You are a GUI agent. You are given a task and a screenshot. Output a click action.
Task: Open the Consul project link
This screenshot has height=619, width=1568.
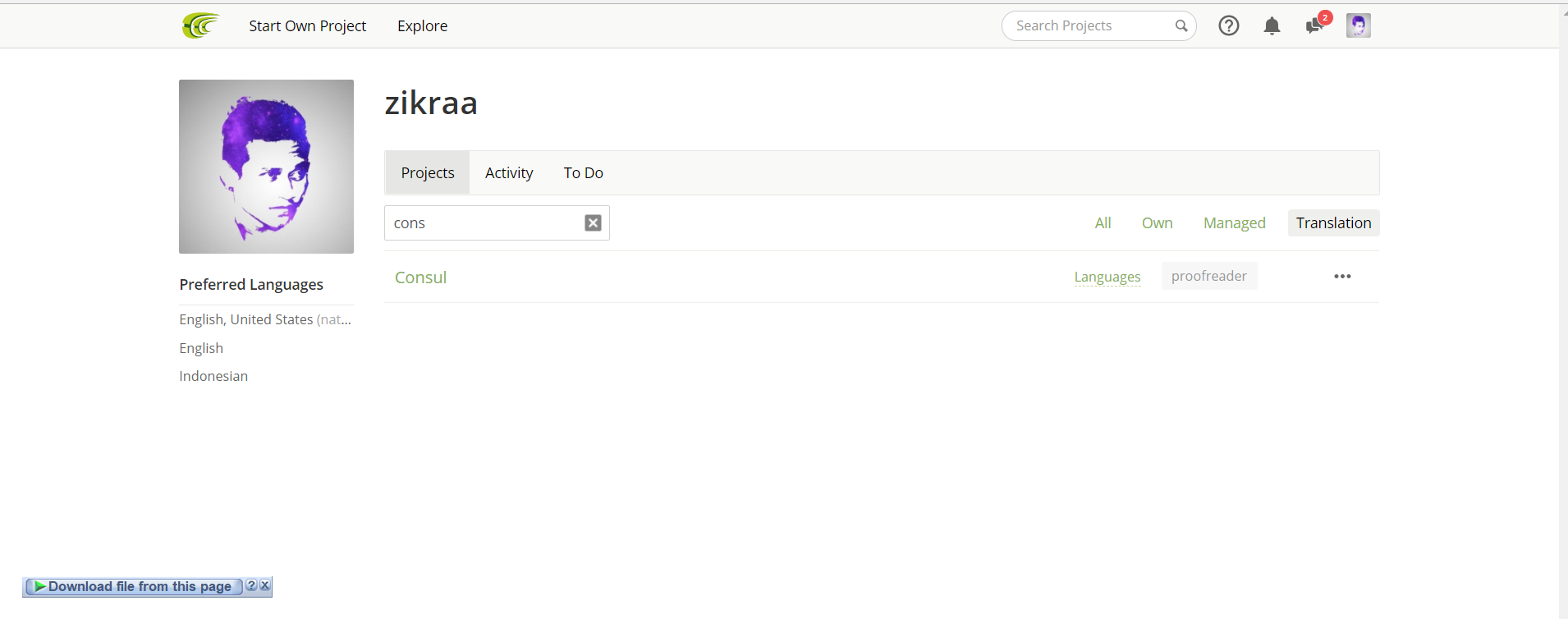(420, 277)
